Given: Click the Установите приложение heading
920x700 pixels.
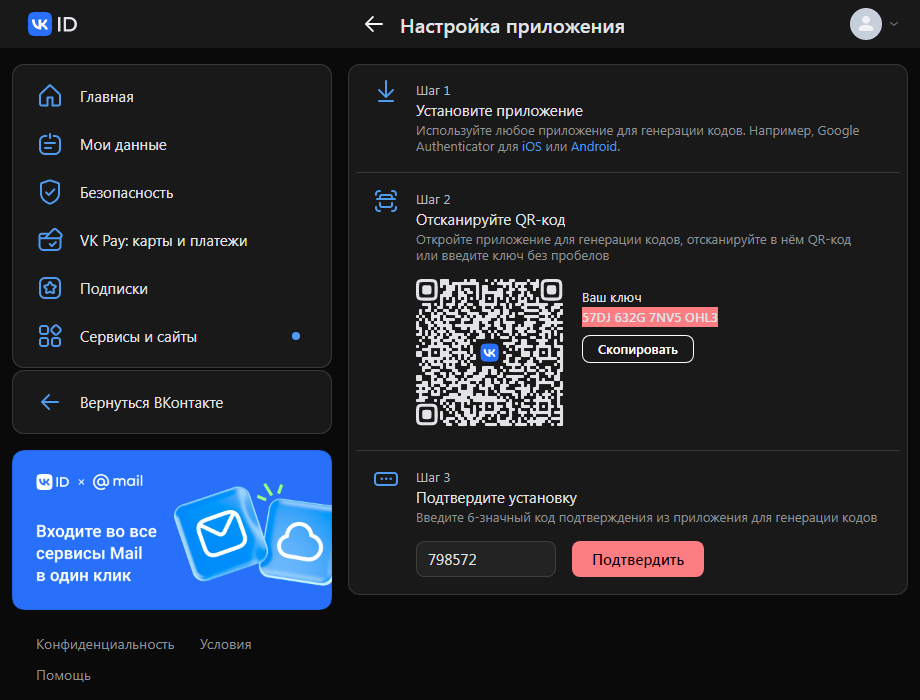Looking at the screenshot, I should (x=499, y=111).
